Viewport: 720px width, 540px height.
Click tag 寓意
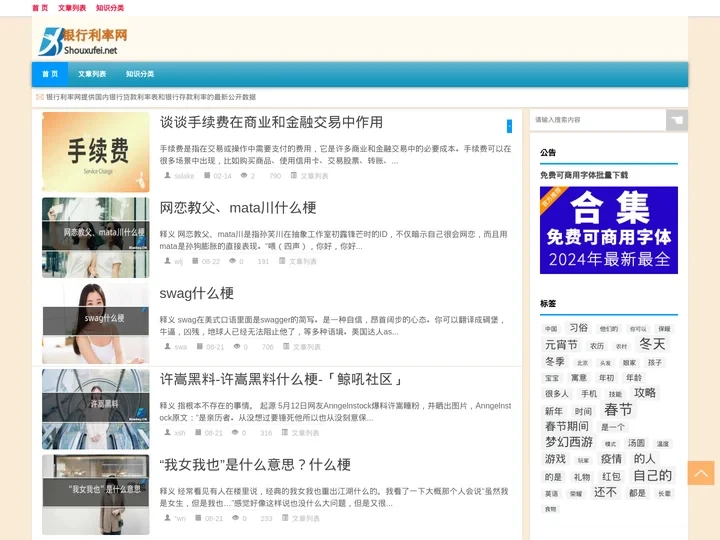579,377
